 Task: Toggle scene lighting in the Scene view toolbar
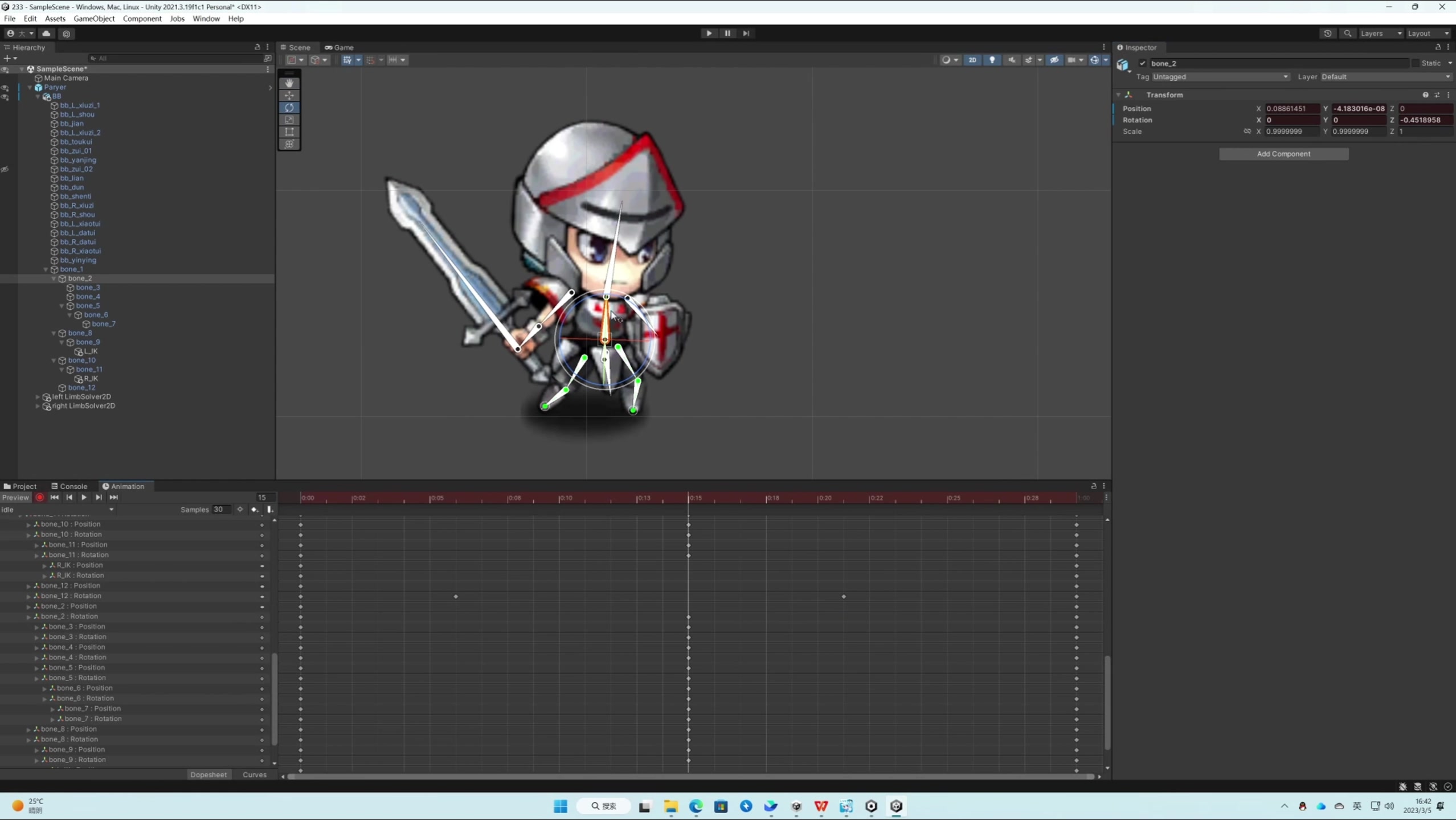tap(992, 60)
